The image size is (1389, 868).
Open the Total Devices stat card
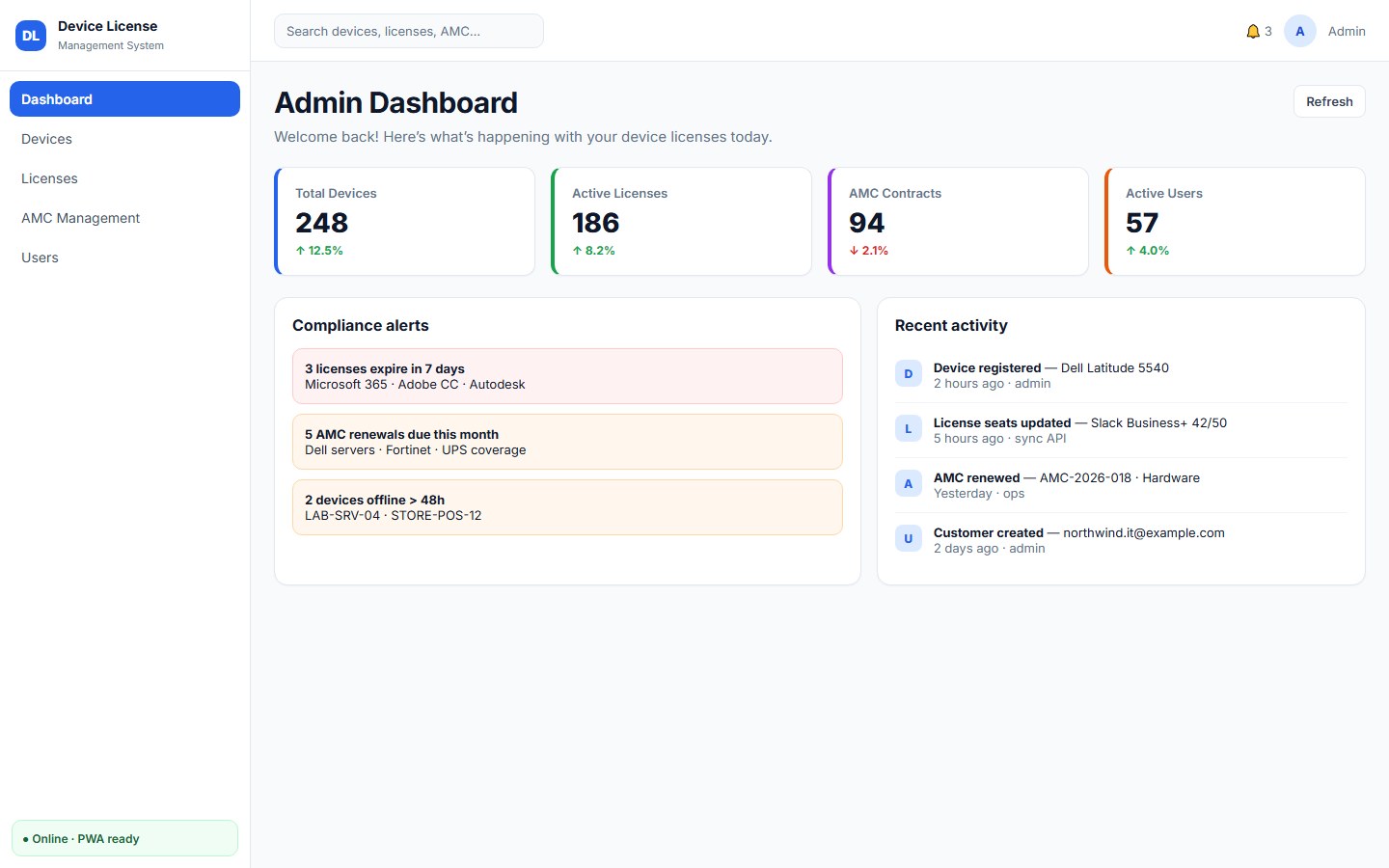click(x=405, y=222)
